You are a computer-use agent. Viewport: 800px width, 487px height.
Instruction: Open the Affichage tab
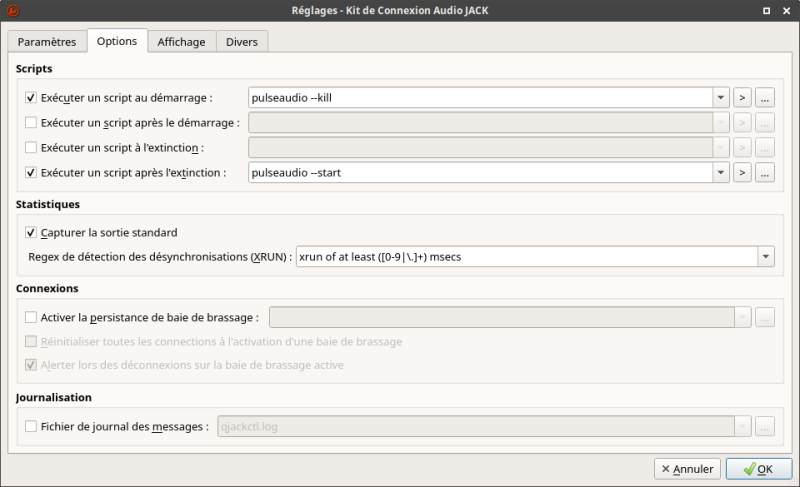181,42
